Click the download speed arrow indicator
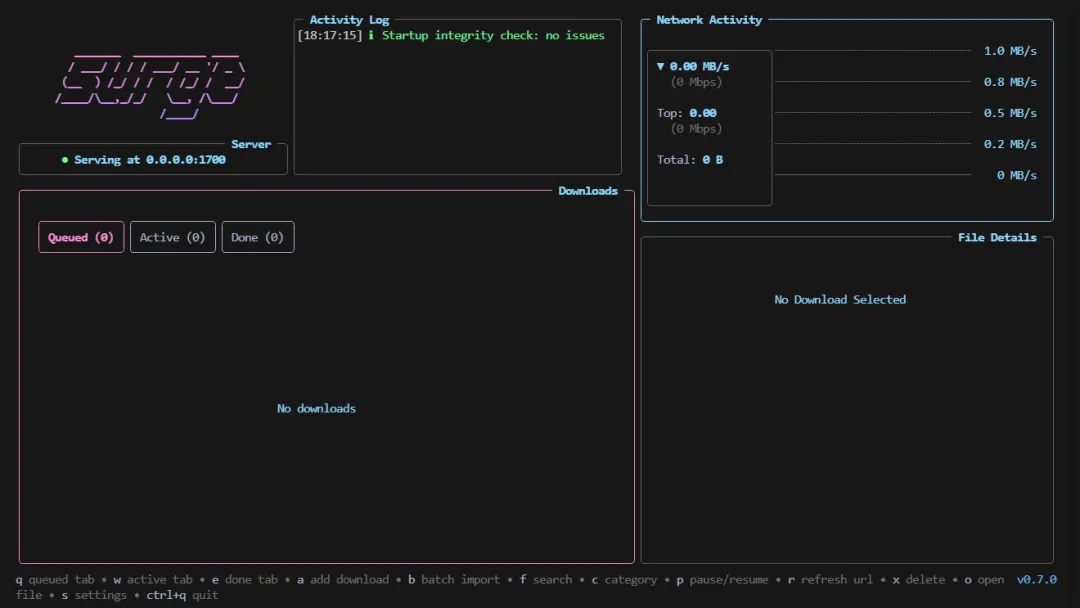 [x=661, y=66]
